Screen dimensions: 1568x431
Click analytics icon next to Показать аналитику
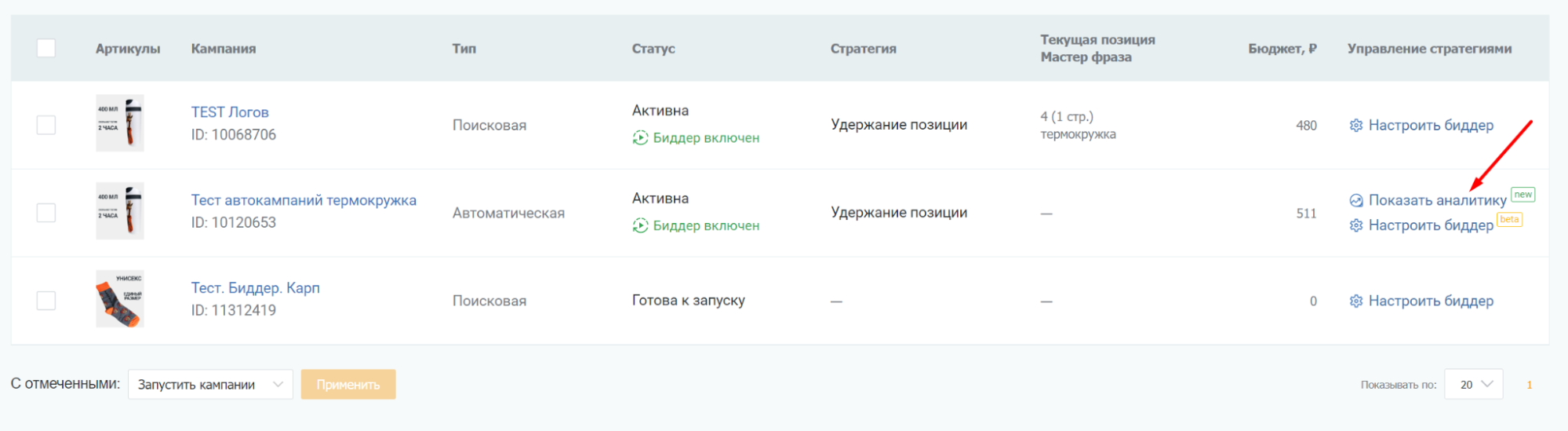pos(1355,201)
